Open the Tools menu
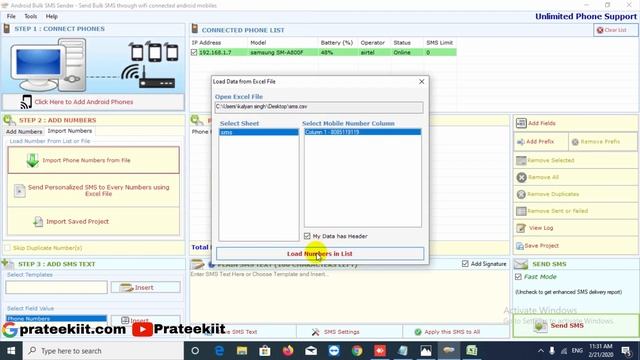 [31, 16]
